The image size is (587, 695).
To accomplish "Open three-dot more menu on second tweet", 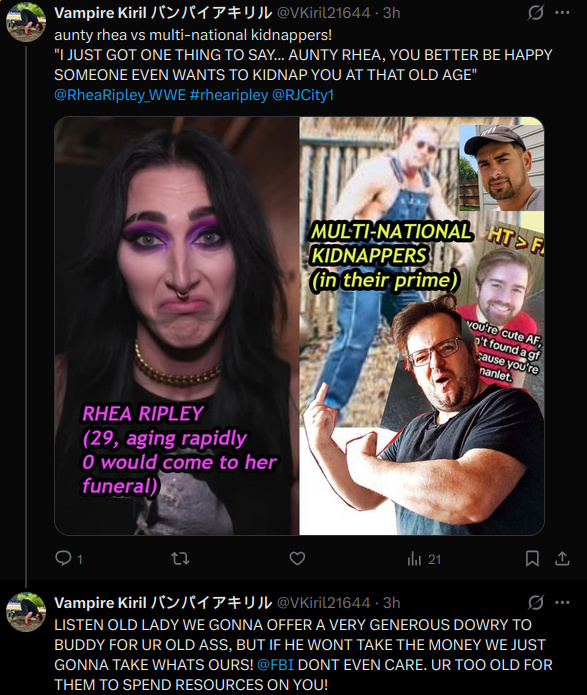I will coord(562,602).
